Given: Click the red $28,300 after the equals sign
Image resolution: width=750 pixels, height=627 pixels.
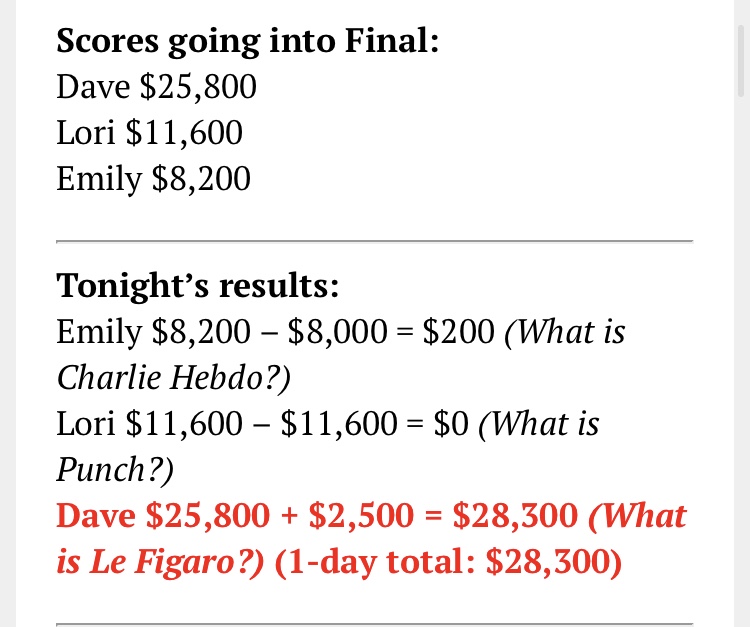Looking at the screenshot, I should tap(515, 515).
